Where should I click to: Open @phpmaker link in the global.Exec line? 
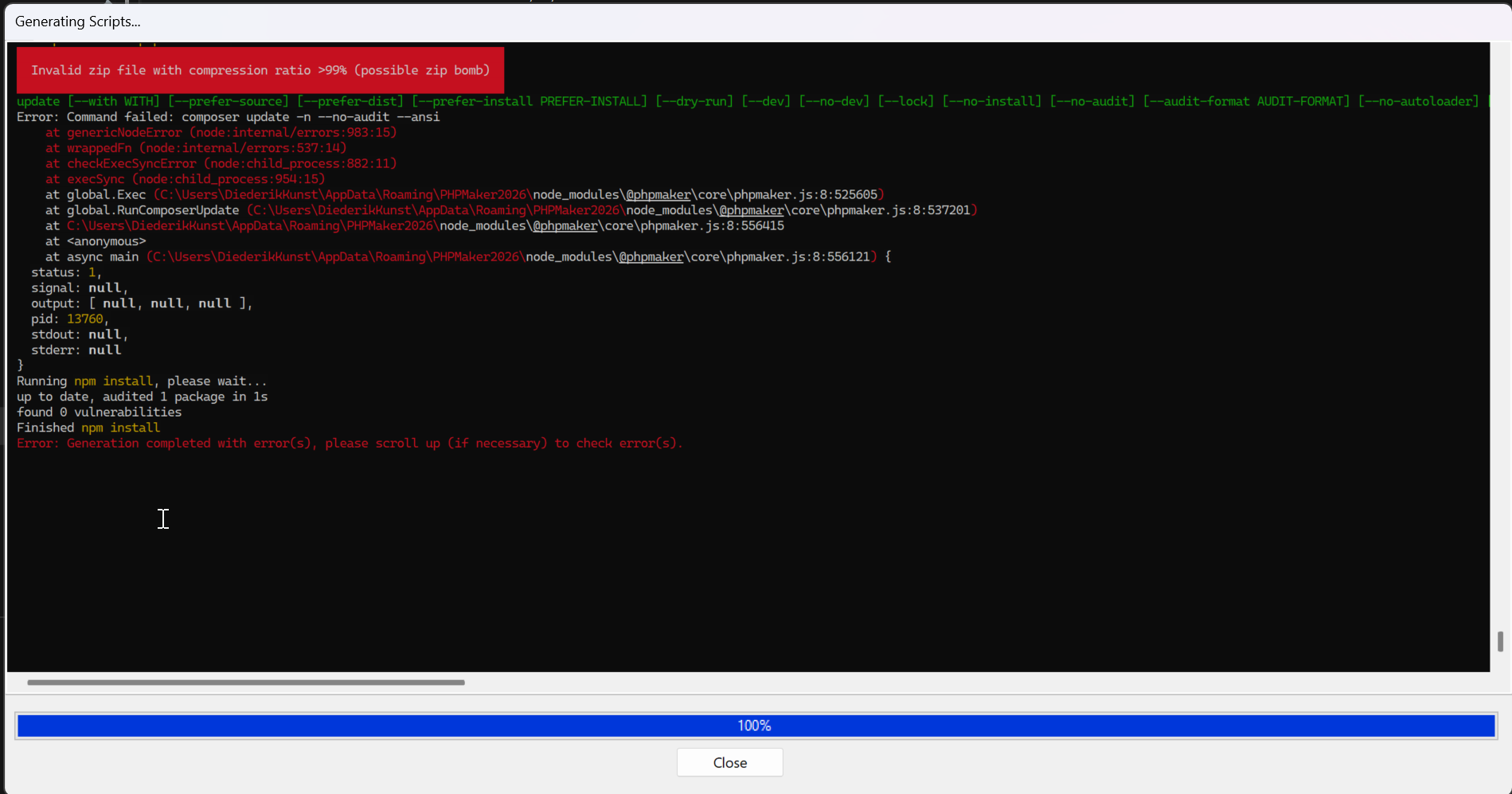click(x=658, y=194)
